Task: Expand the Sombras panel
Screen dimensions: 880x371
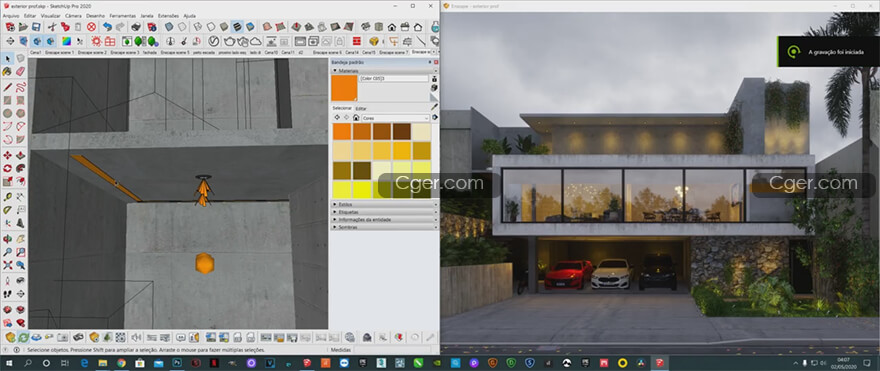Action: point(384,227)
